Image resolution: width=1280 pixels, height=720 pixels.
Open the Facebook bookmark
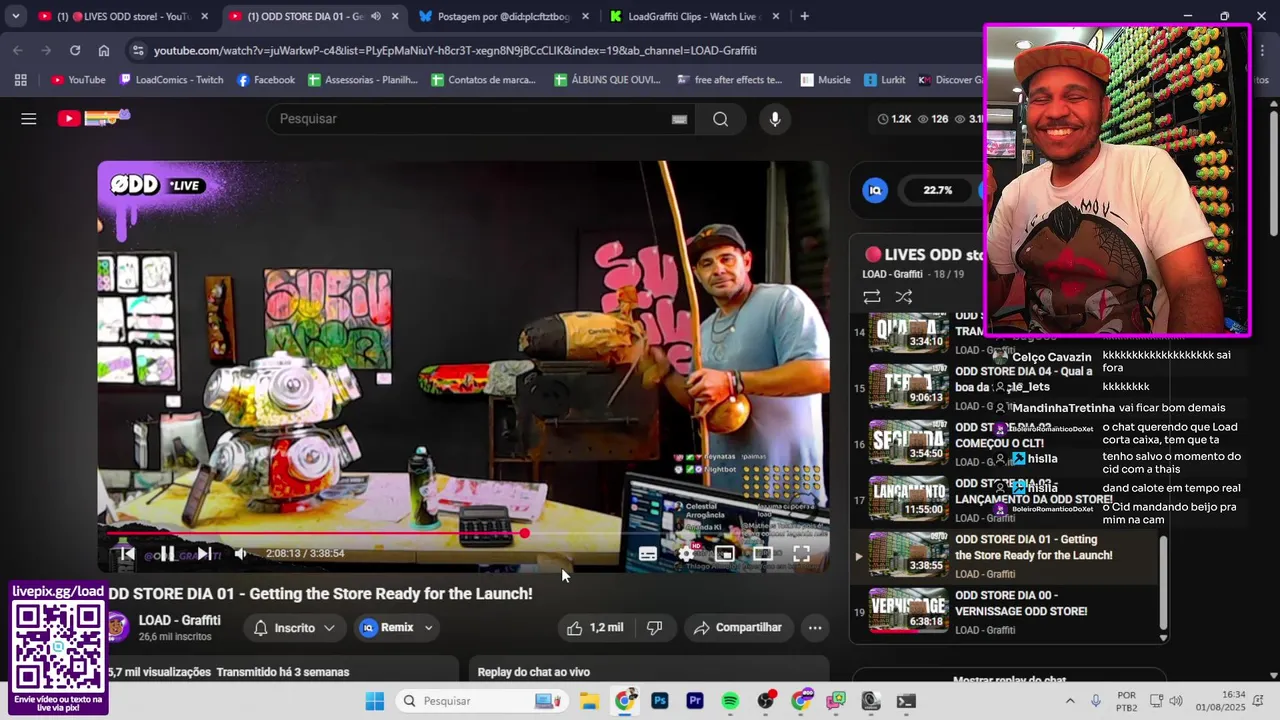(265, 80)
